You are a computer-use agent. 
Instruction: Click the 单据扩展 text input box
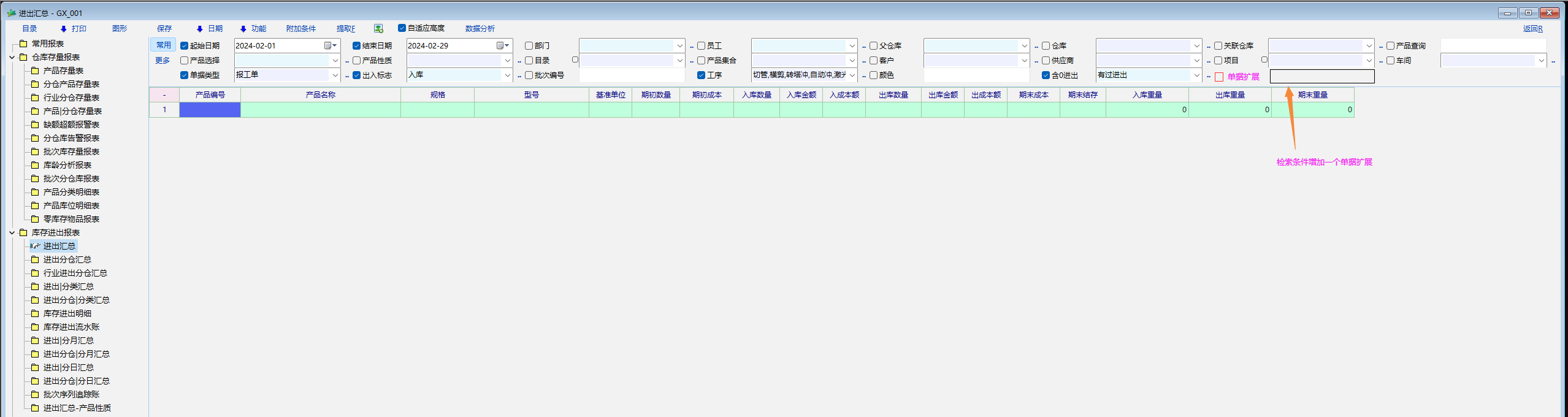pos(1321,77)
